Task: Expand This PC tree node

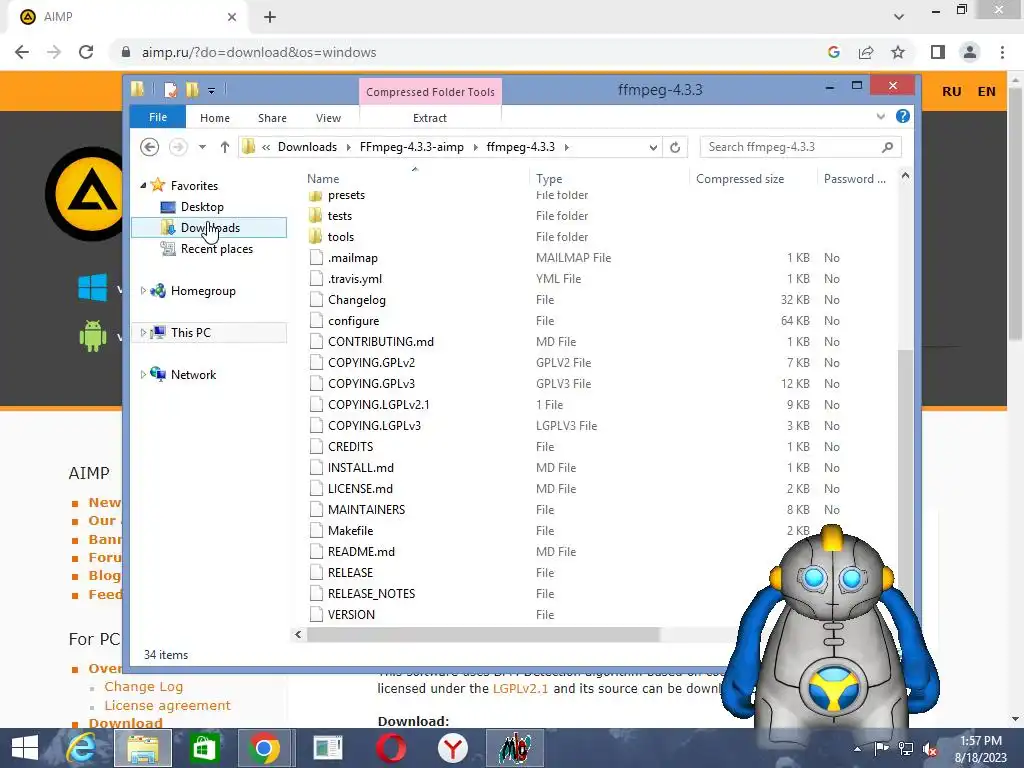Action: coord(143,332)
